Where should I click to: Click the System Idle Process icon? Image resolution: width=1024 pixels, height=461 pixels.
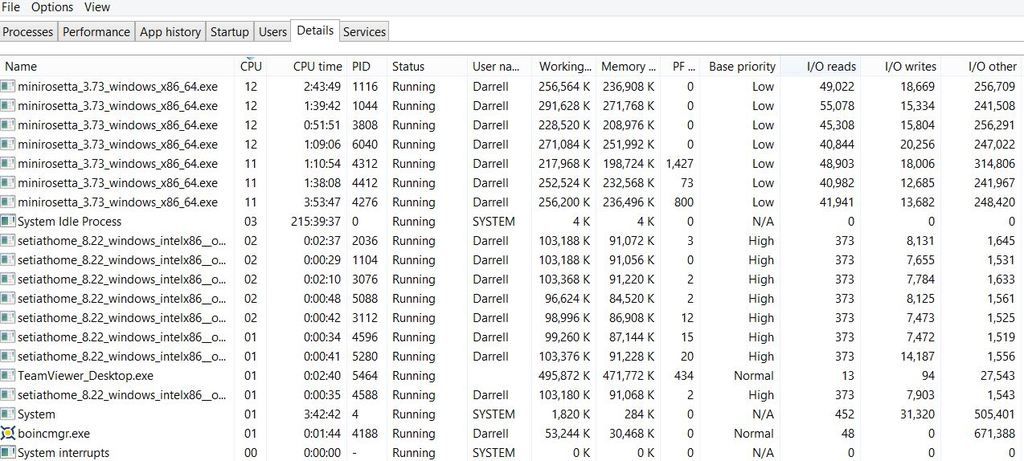pyautogui.click(x=8, y=221)
